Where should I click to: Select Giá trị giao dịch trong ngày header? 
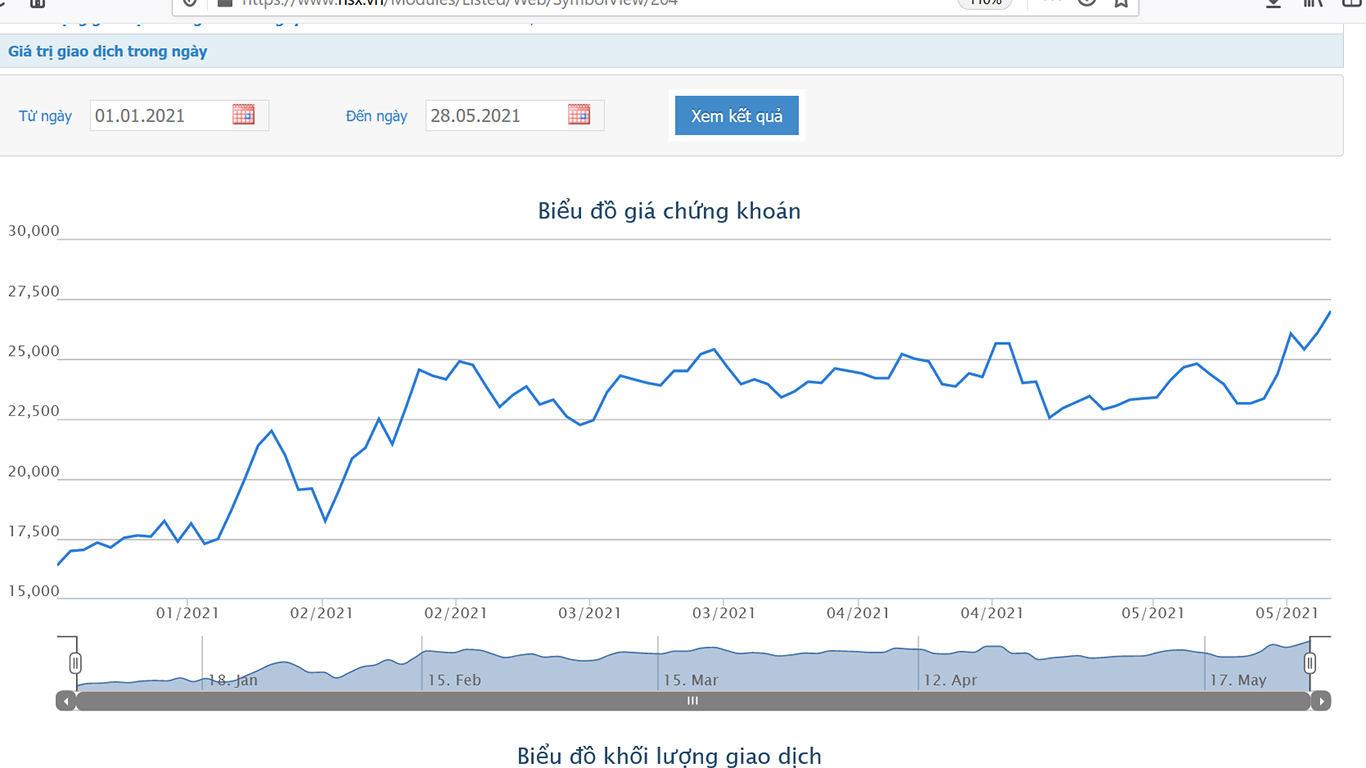point(108,51)
